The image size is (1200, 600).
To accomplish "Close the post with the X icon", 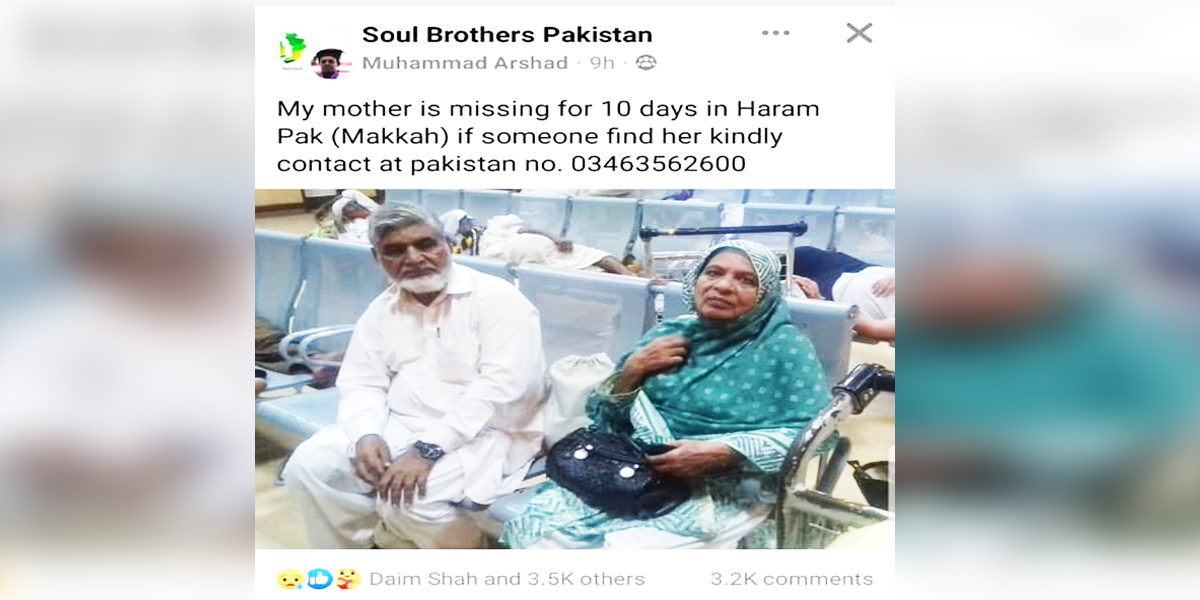I will 859,33.
